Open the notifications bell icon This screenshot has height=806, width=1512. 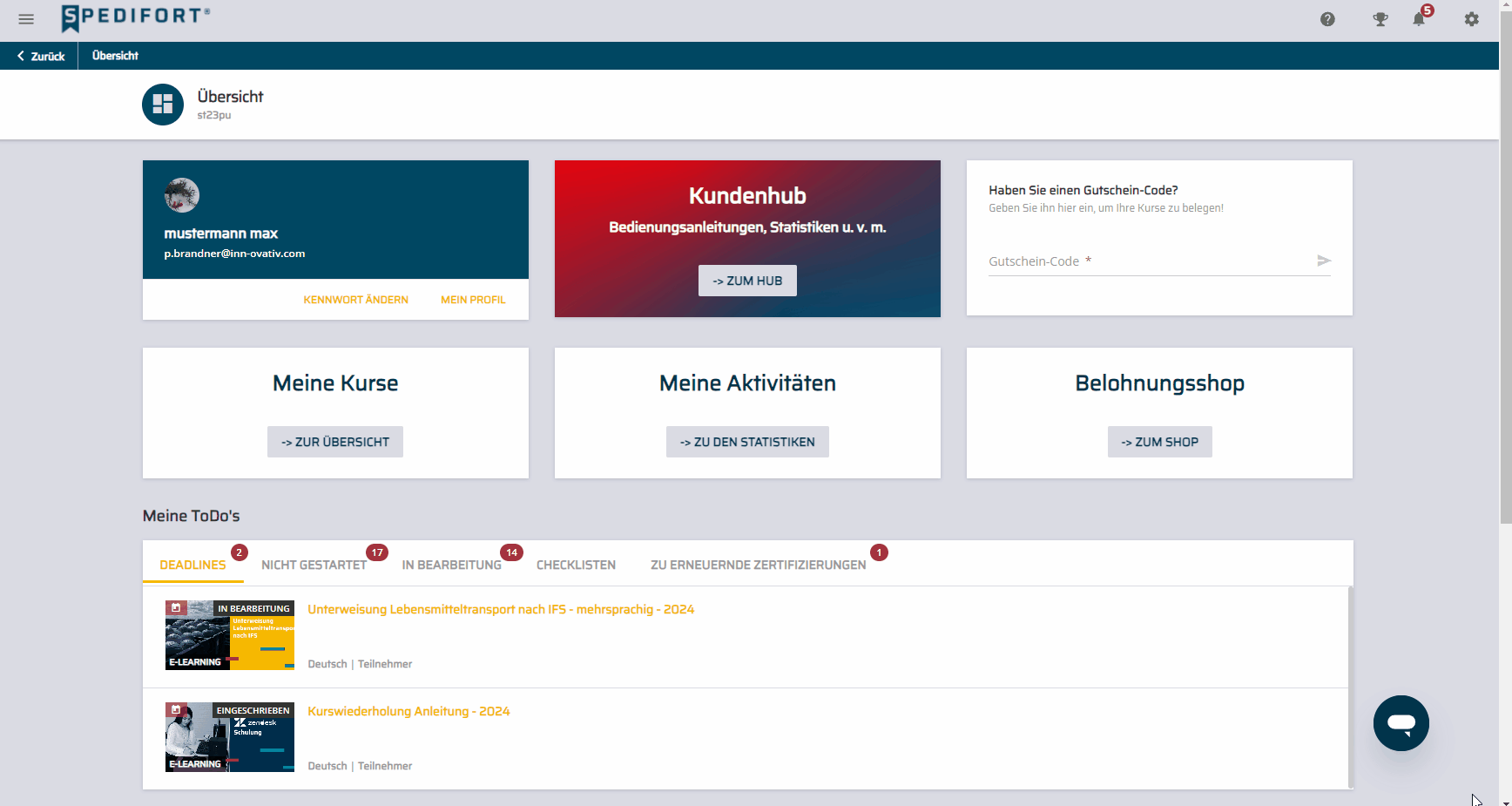point(1419,19)
